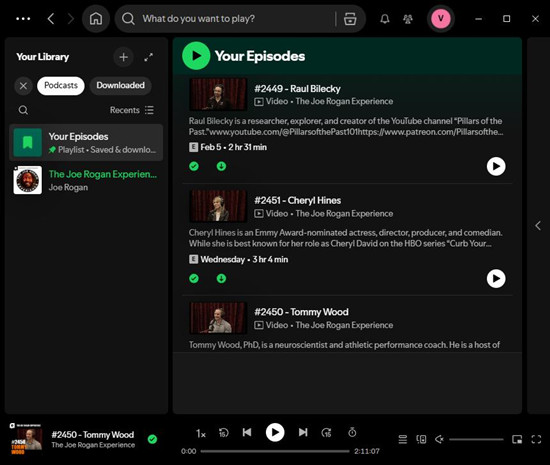This screenshot has width=550, height=465.
Task: Open the Home page
Action: tap(96, 19)
